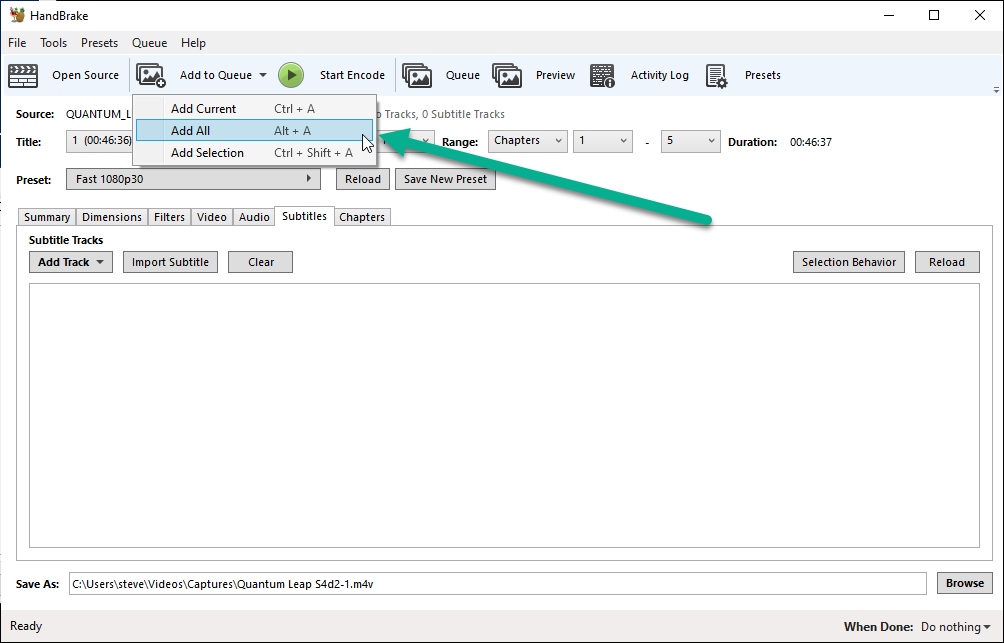Open the Fast 1080p30 preset selector
The image size is (1004, 643).
tap(193, 179)
